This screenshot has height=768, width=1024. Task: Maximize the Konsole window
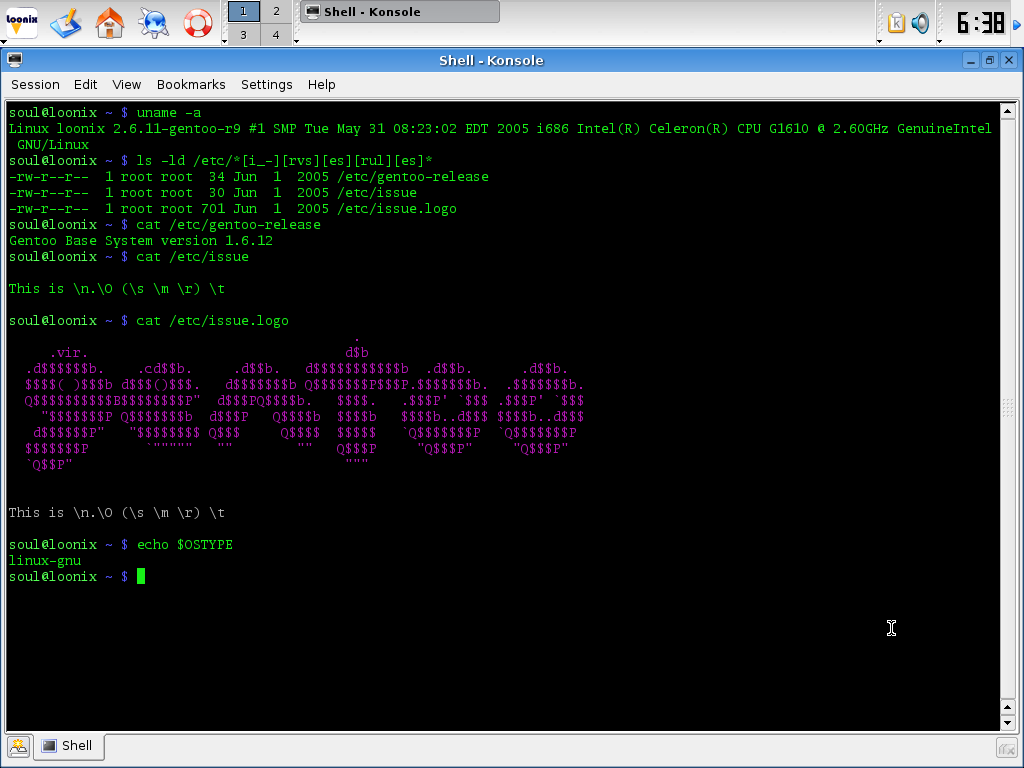pyautogui.click(x=990, y=61)
